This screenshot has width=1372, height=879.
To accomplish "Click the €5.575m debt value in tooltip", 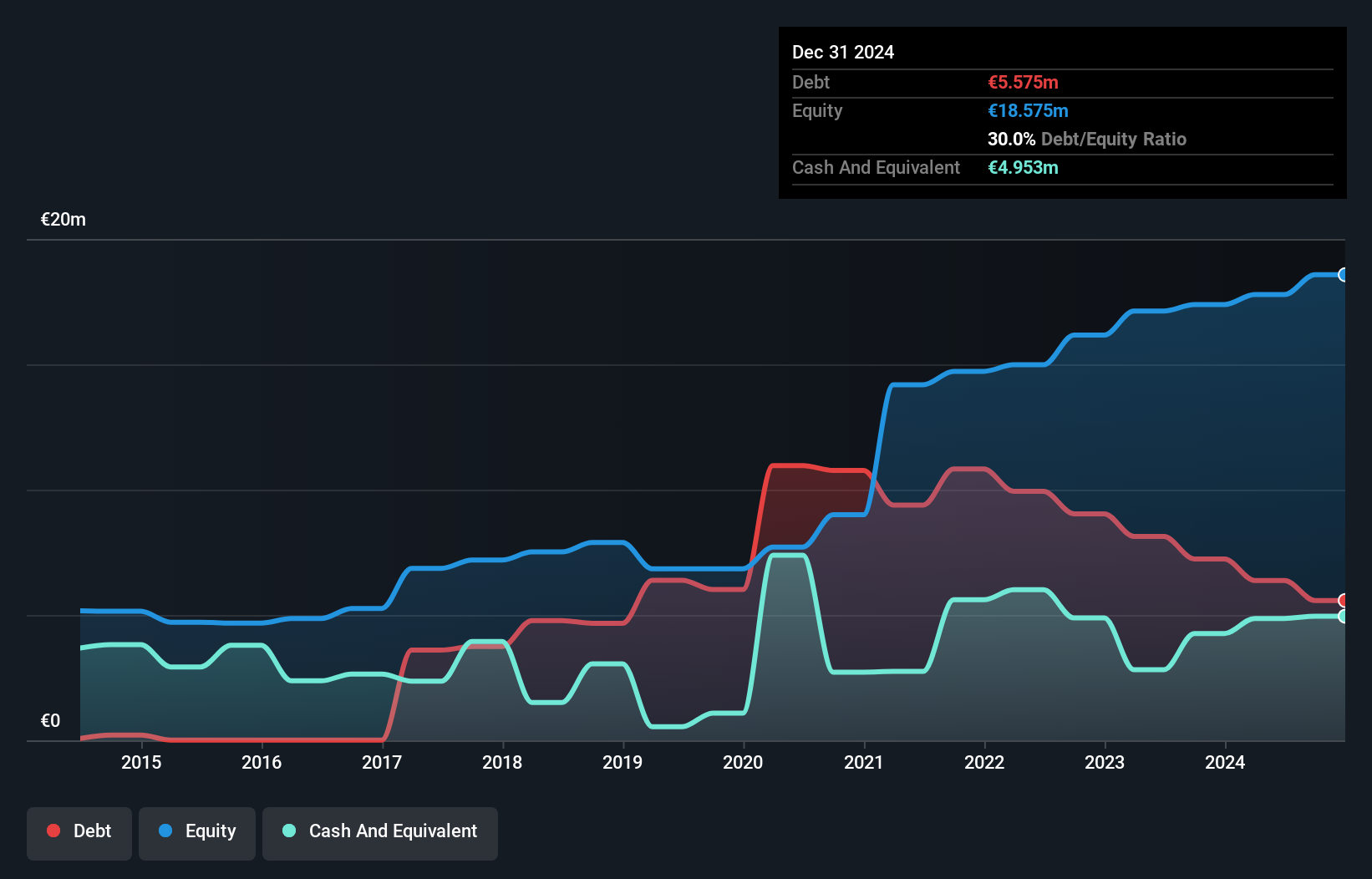I will click(x=1023, y=82).
